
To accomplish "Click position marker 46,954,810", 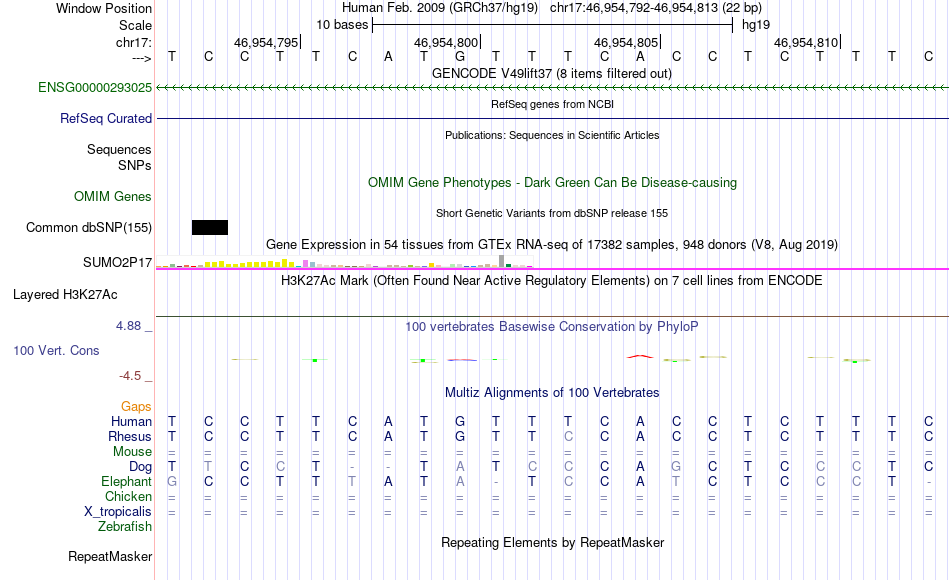I will [806, 42].
